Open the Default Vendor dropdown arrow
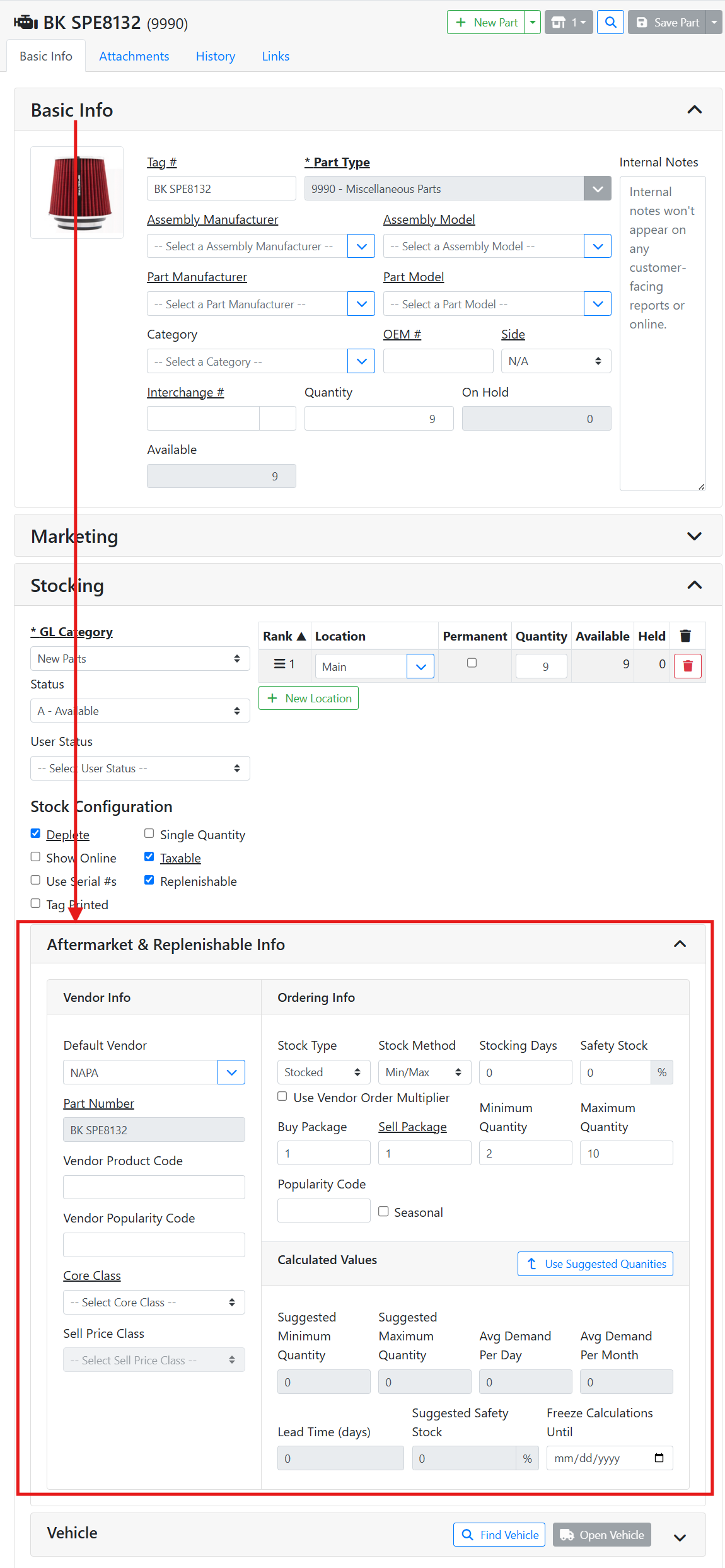The width and height of the screenshot is (725, 1568). [231, 1072]
